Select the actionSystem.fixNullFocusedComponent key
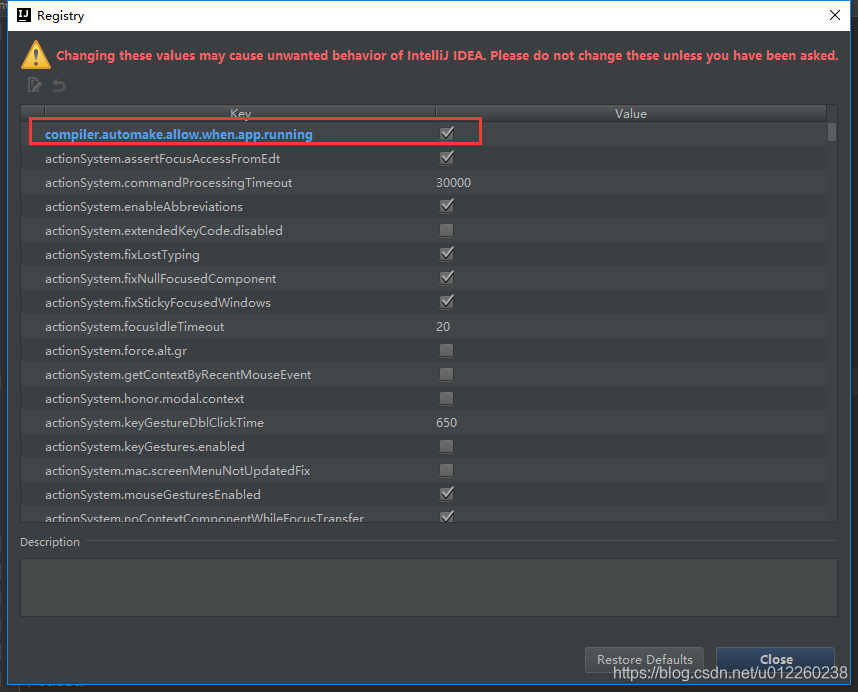 click(x=160, y=279)
